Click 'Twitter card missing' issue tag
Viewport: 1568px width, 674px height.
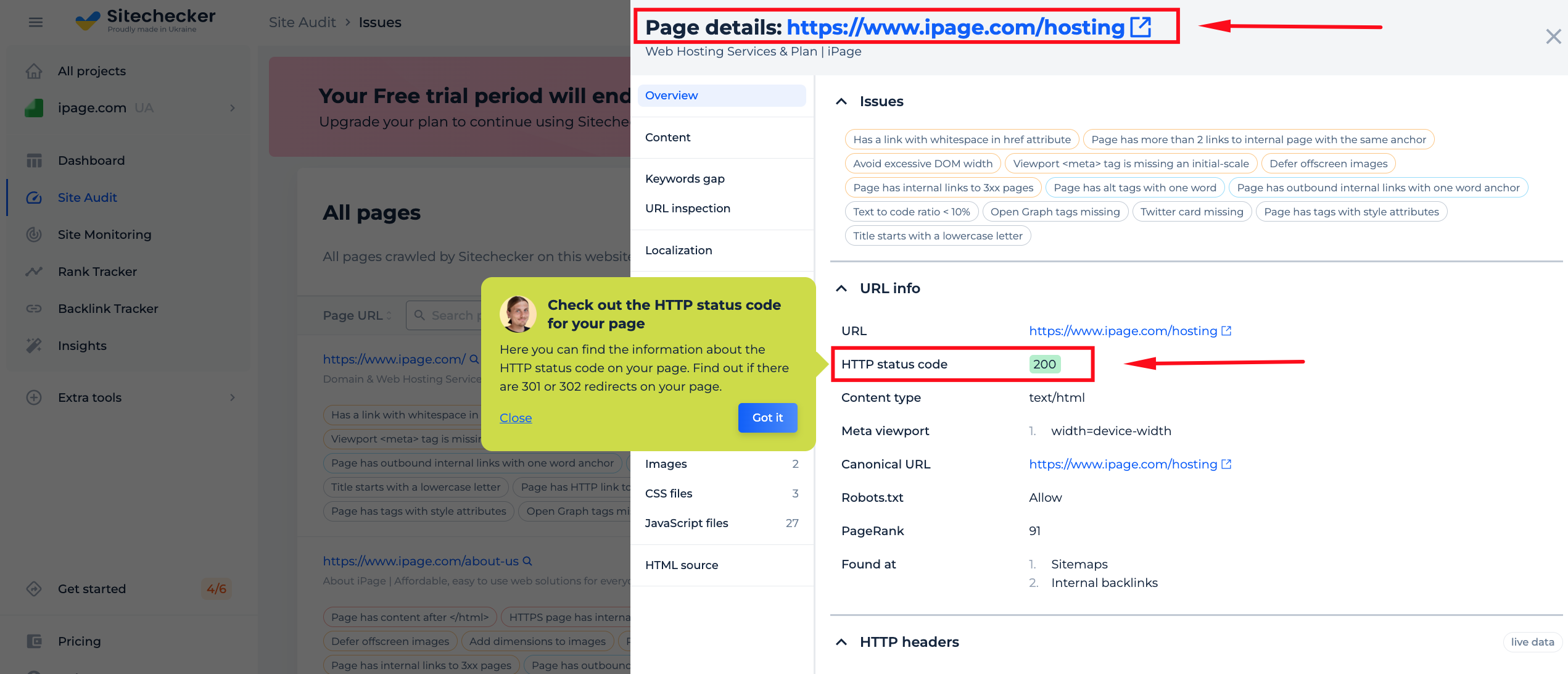pos(1192,212)
